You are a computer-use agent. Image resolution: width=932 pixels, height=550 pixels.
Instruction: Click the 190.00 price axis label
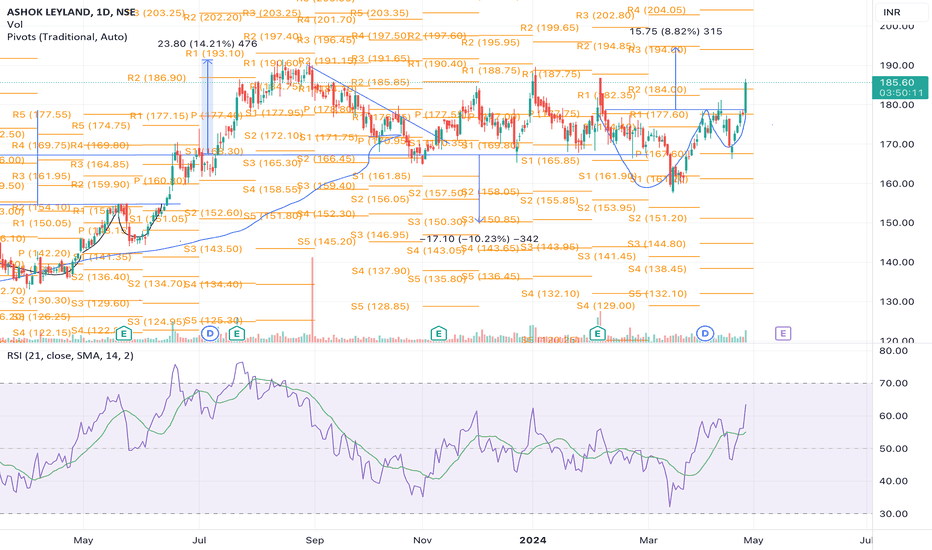pos(897,65)
